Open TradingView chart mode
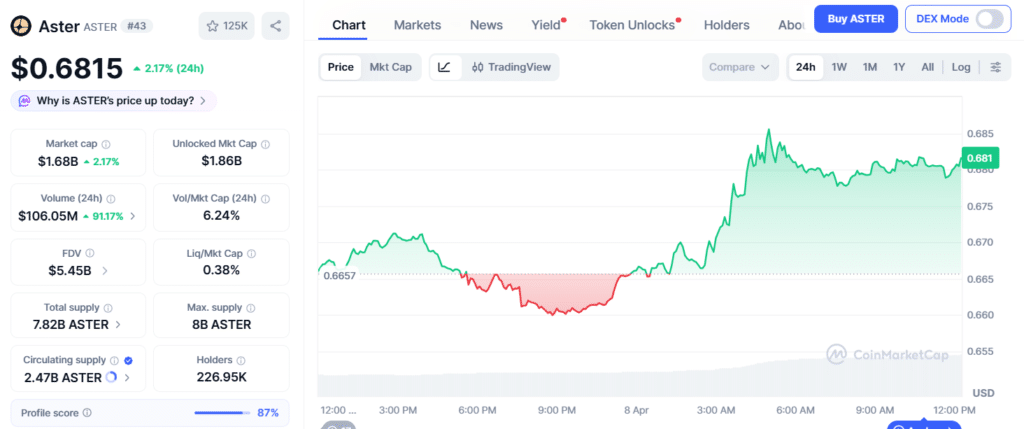 pos(510,67)
